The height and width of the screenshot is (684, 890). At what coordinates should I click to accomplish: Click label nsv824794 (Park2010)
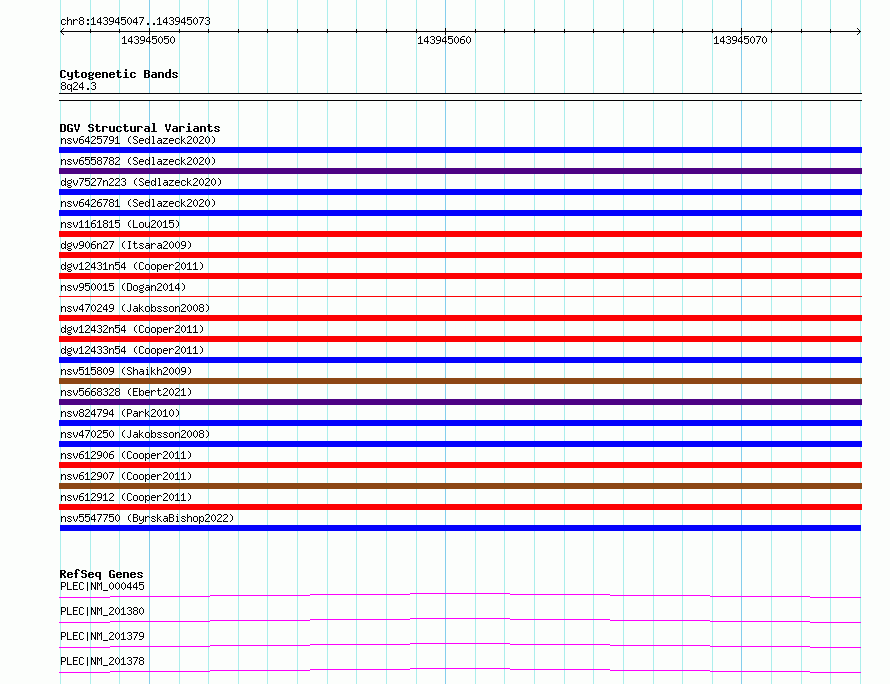(120, 413)
